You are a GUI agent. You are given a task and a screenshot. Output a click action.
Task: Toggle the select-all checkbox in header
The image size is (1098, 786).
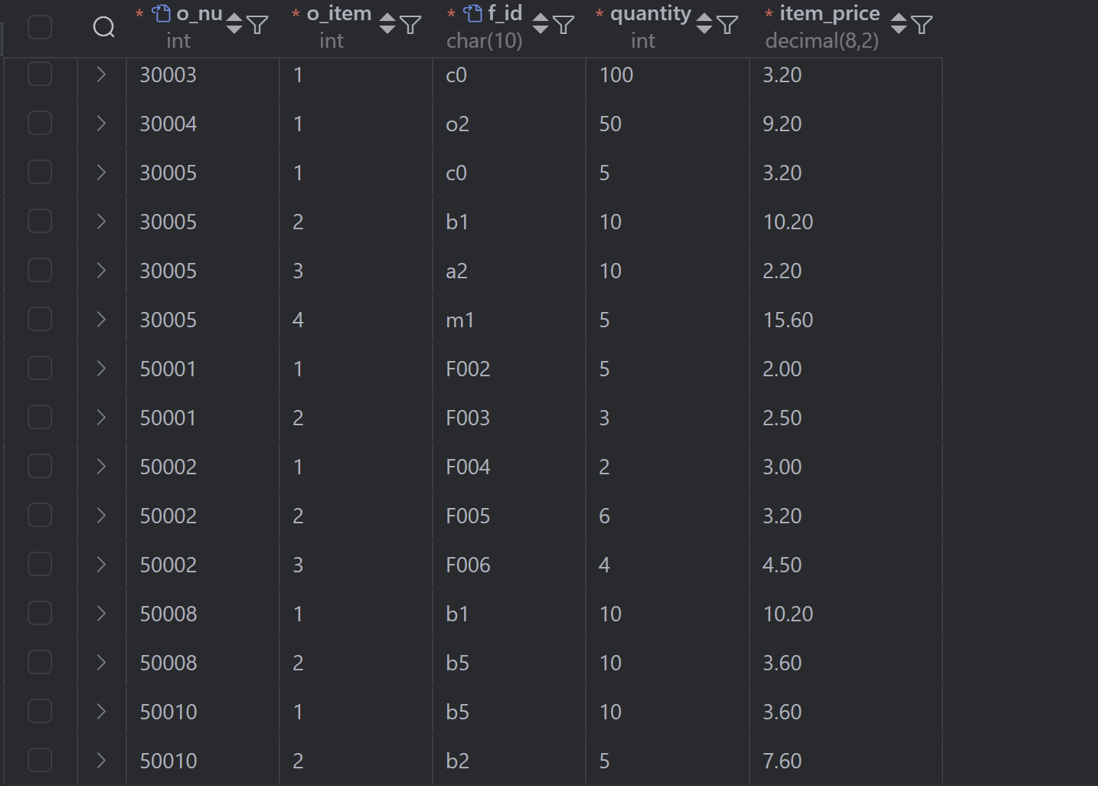coord(40,27)
